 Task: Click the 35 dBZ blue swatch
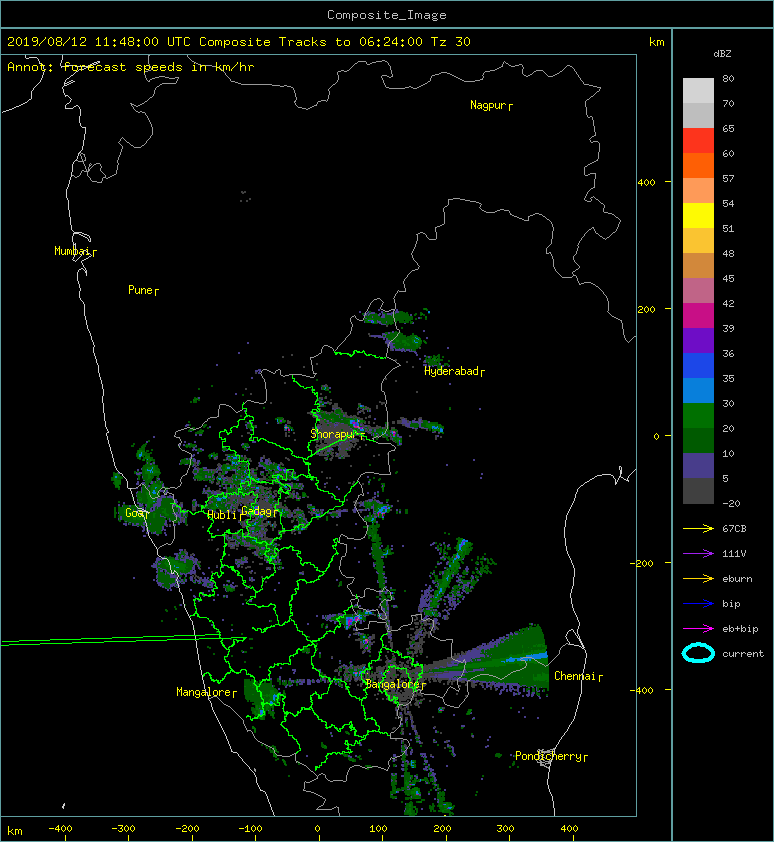698,390
